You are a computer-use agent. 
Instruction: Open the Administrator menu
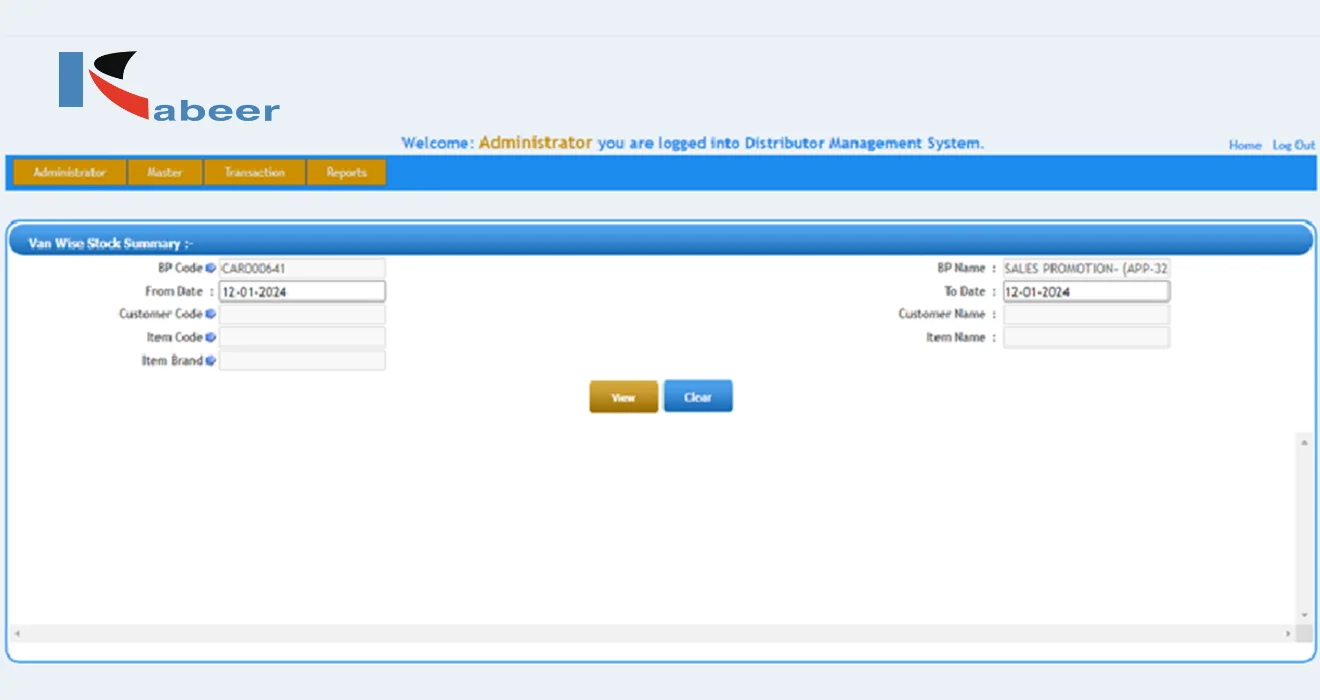(69, 172)
